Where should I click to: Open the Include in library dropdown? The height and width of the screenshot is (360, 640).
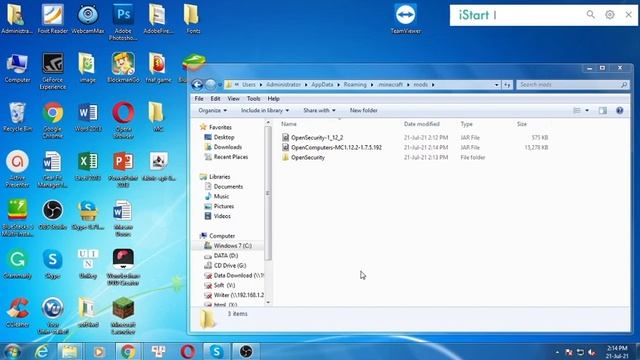pyautogui.click(x=265, y=110)
